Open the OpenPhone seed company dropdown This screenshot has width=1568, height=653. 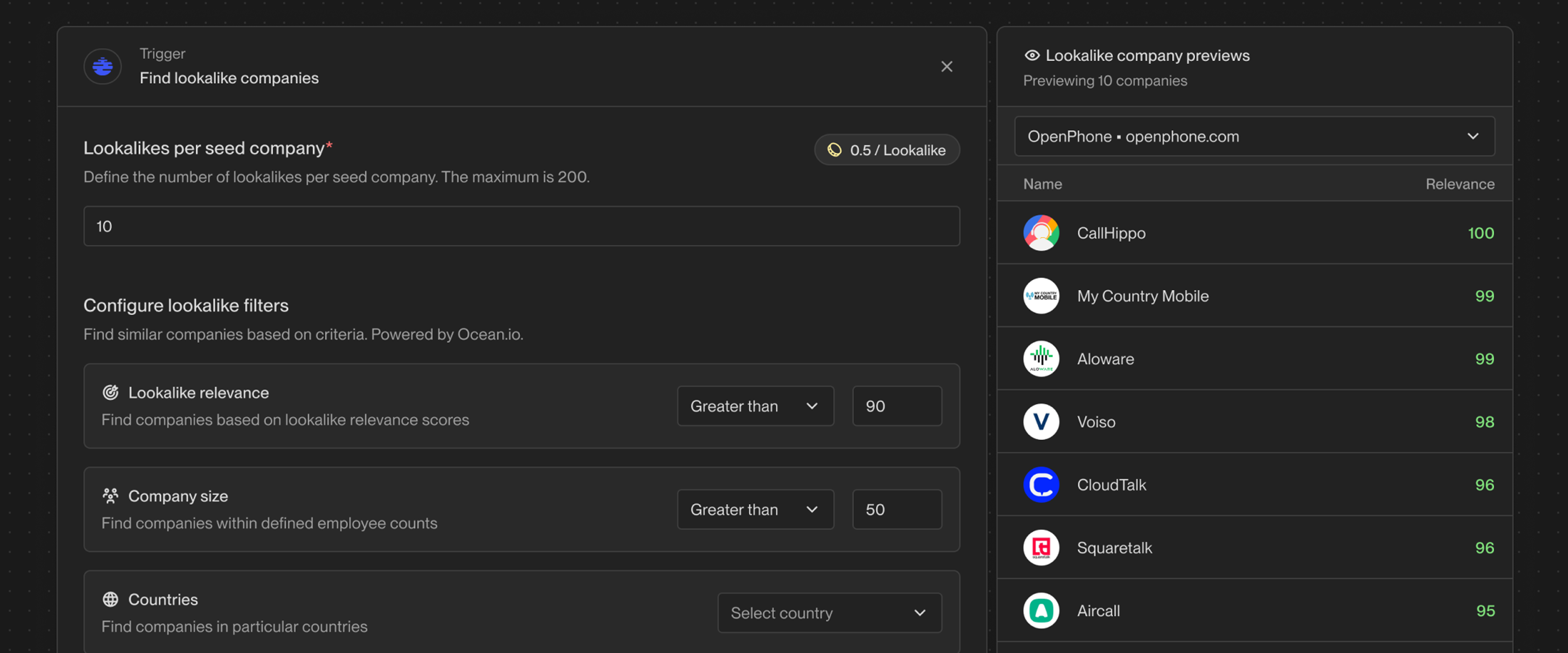1255,136
